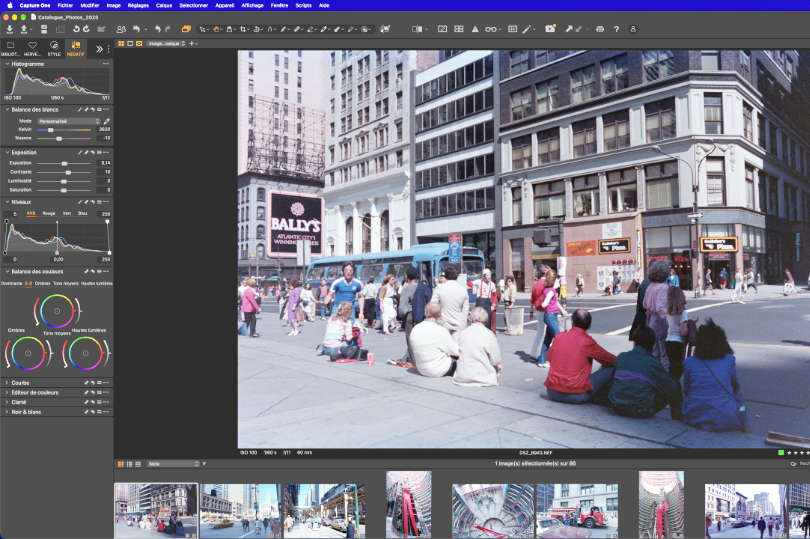The width and height of the screenshot is (810, 539).
Task: Click the Exposition value field
Action: tap(105, 163)
